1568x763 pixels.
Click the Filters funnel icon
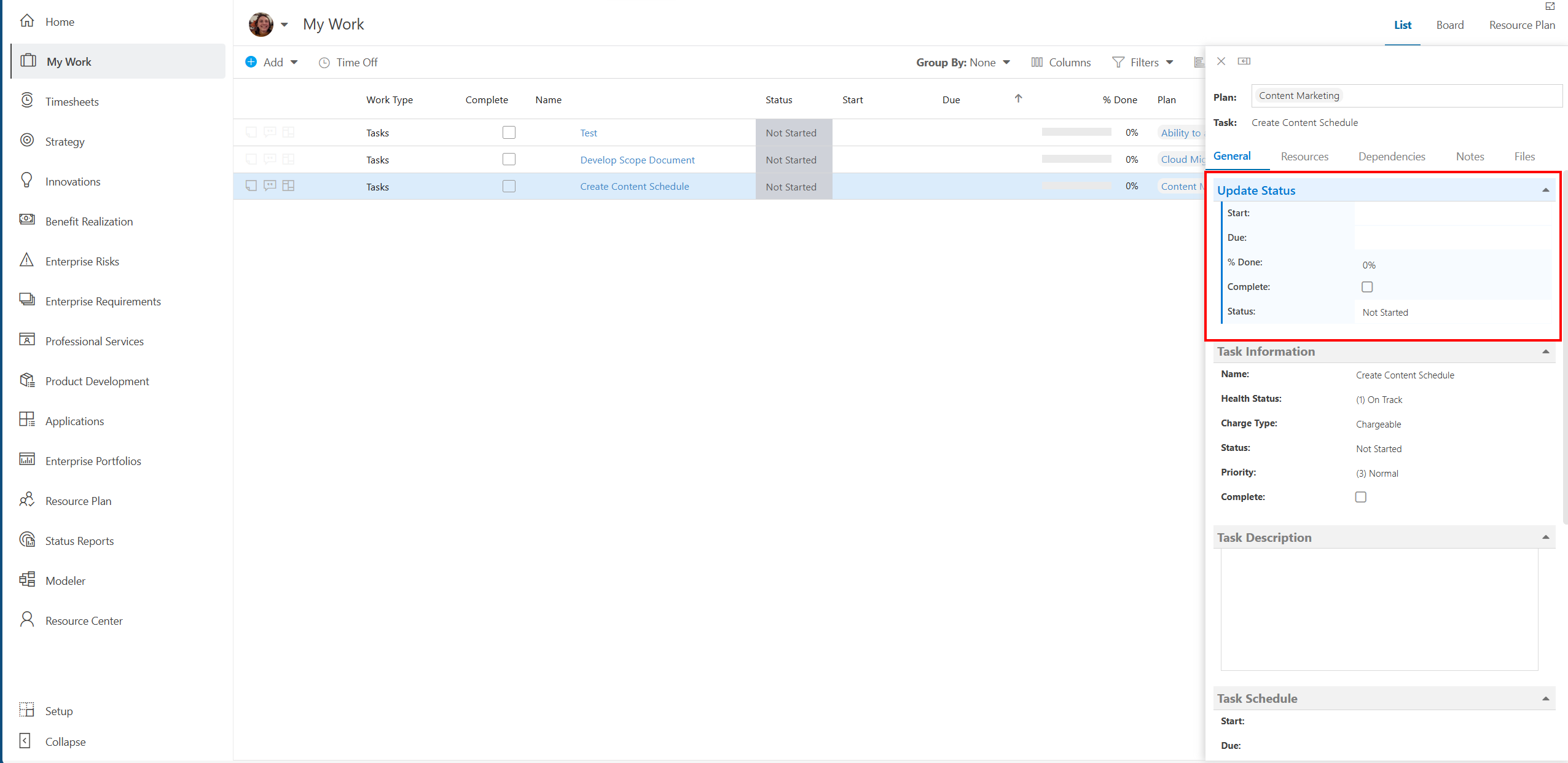click(x=1118, y=62)
